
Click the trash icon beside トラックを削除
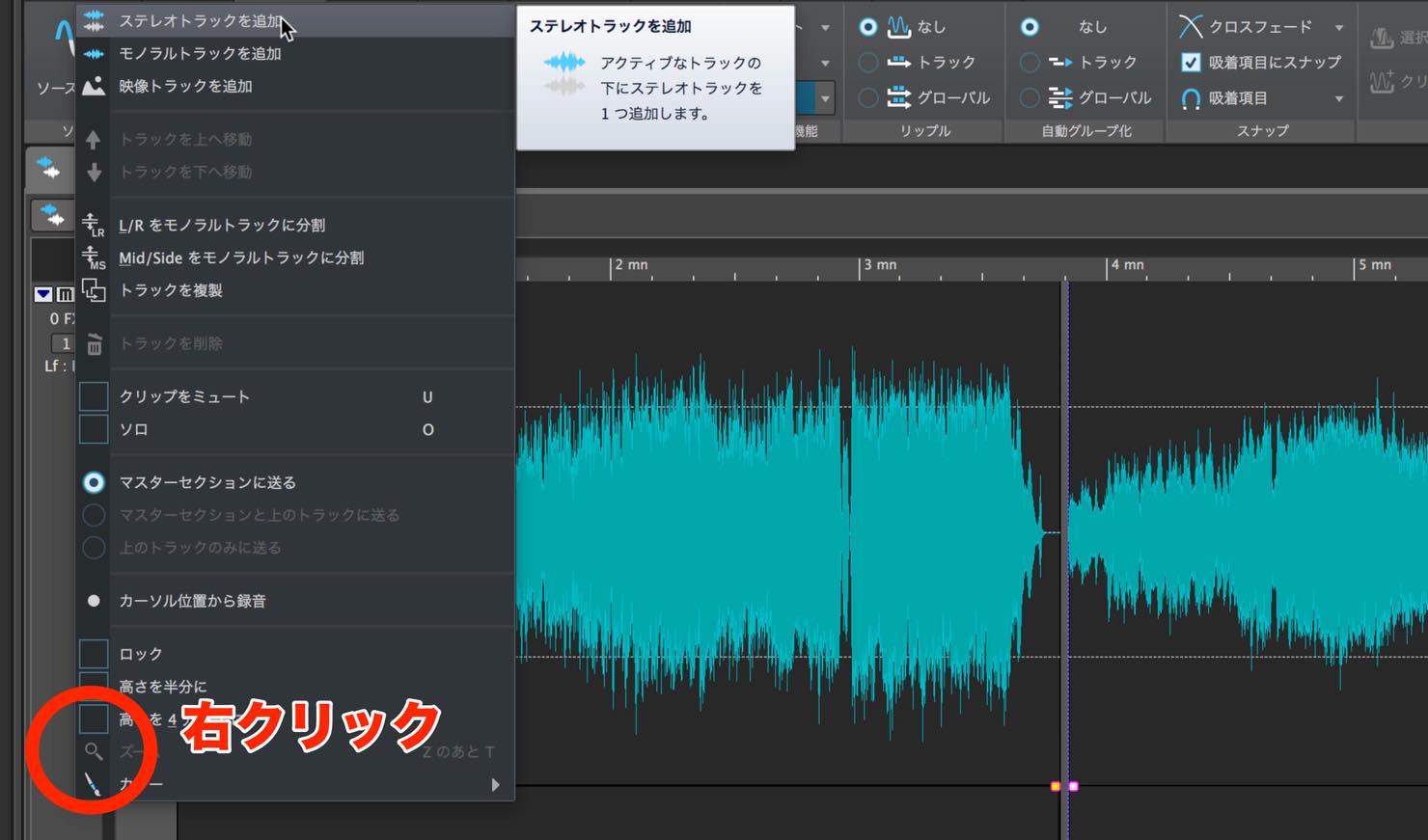(x=94, y=343)
